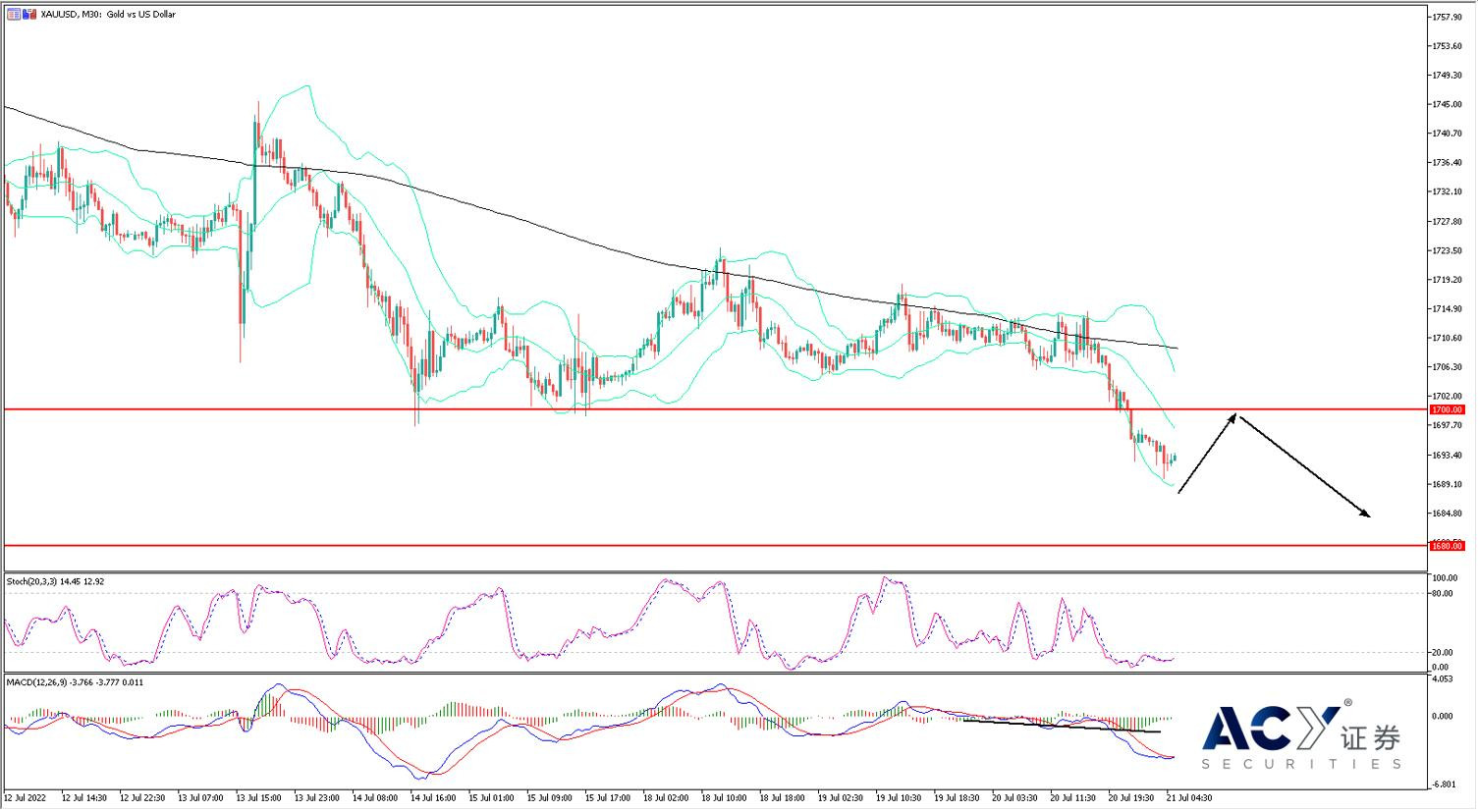Click the 1693.40 price on the scale
This screenshot has width=1478, height=812.
point(1449,455)
